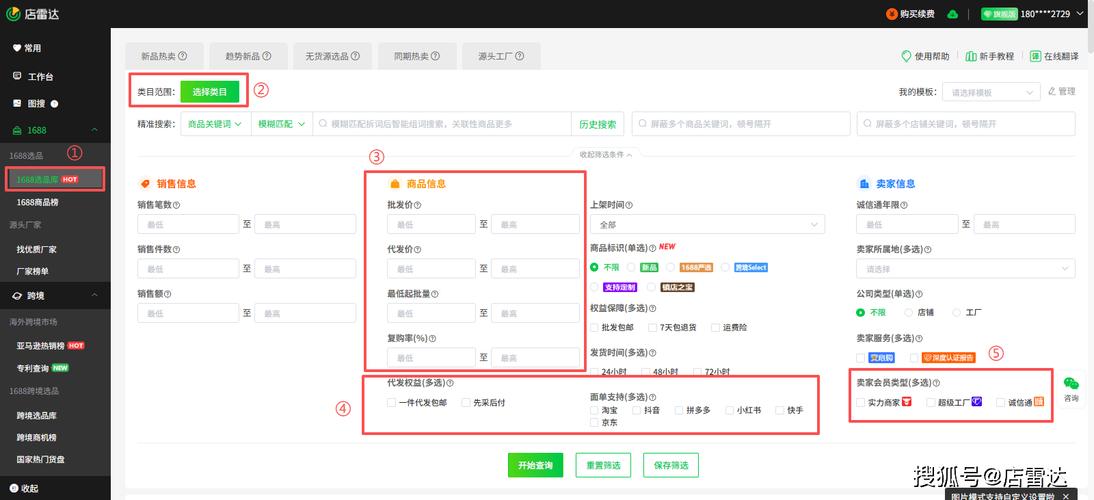Collapse the 1688 sidebar section
The width and height of the screenshot is (1094, 500).
pos(94,130)
